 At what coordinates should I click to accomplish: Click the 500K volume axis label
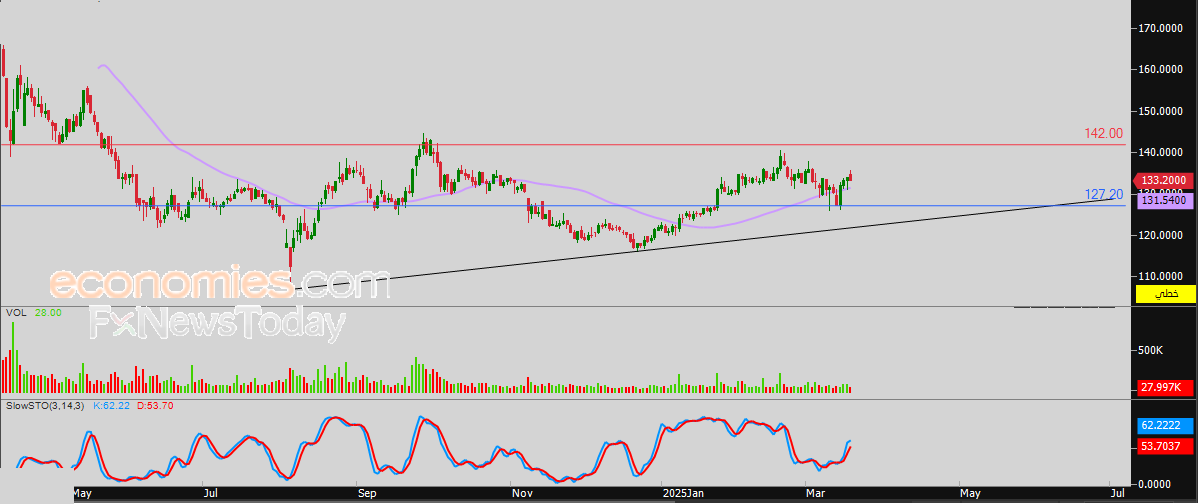point(1151,350)
